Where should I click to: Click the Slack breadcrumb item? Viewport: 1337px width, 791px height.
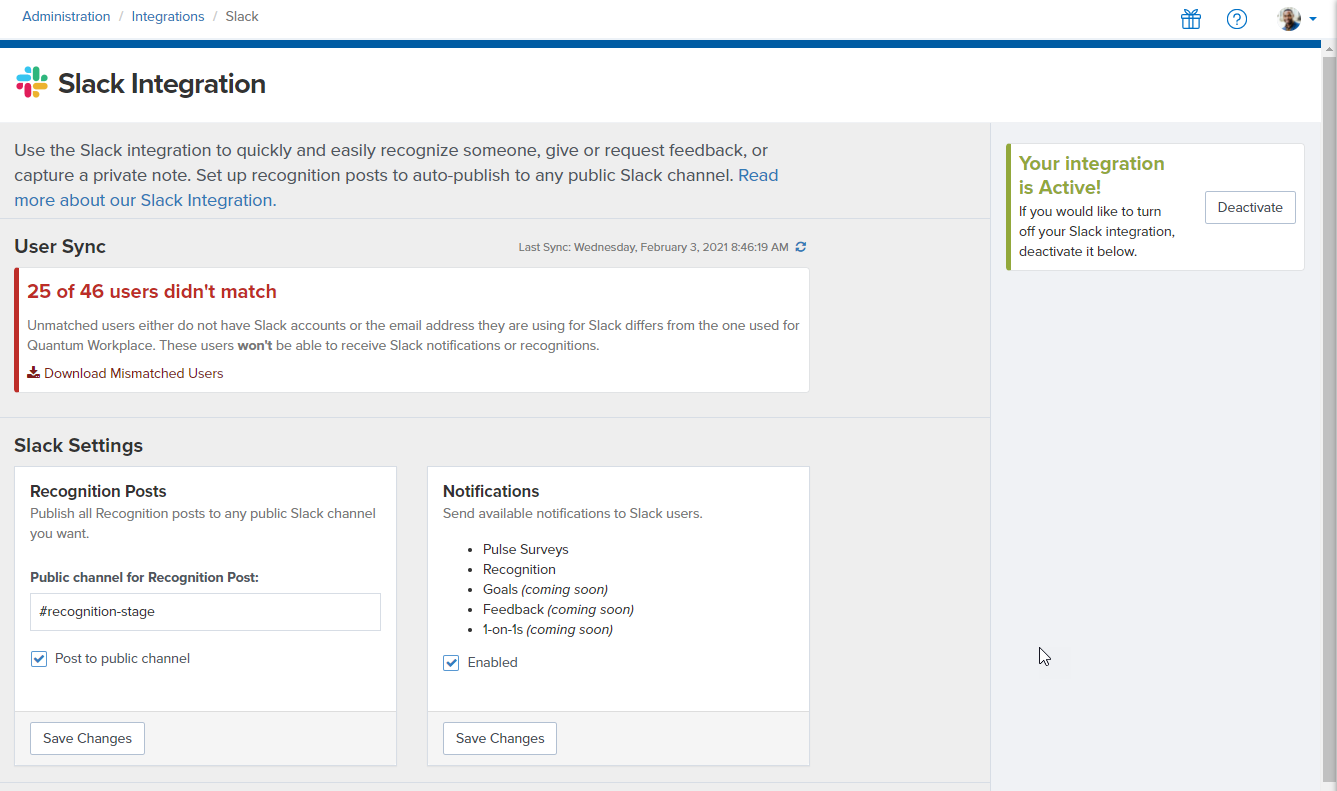[x=242, y=16]
